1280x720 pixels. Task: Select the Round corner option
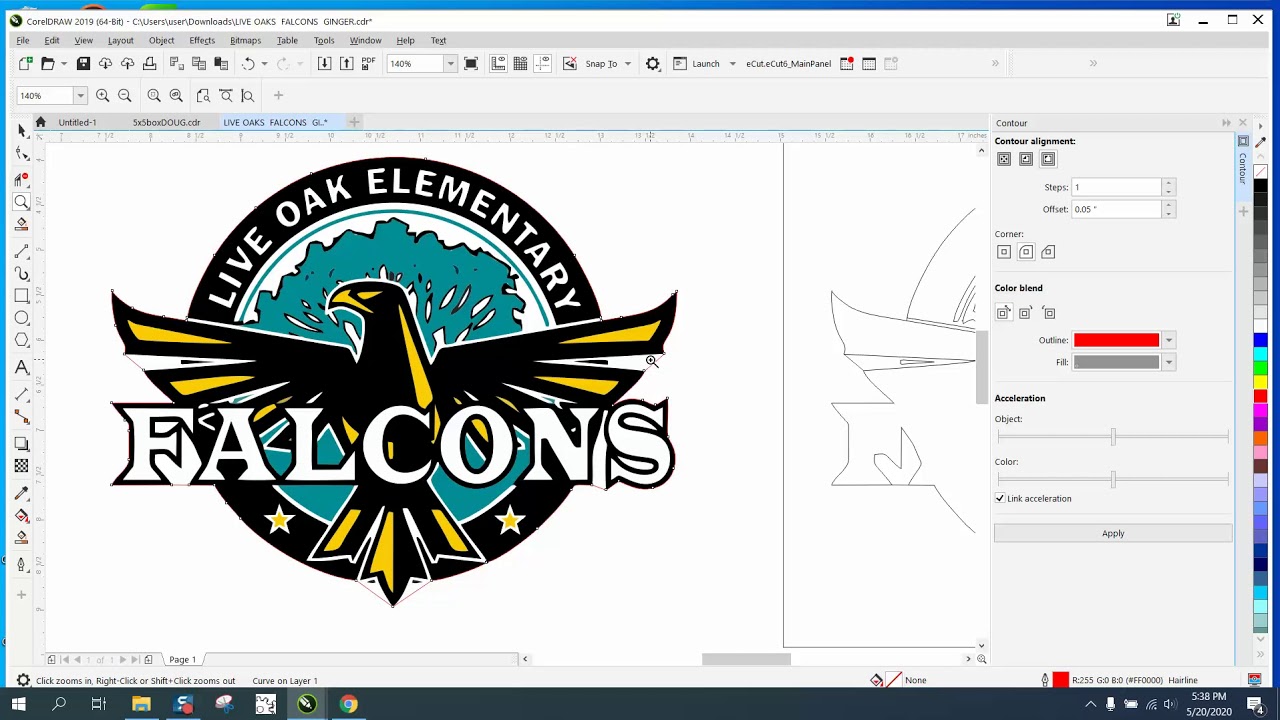(1026, 252)
